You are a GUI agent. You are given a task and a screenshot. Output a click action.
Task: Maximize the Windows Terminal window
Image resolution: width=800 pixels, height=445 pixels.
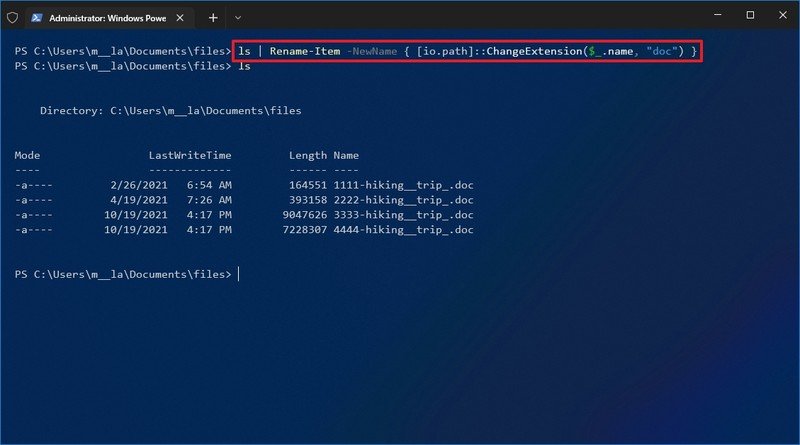[x=750, y=16]
